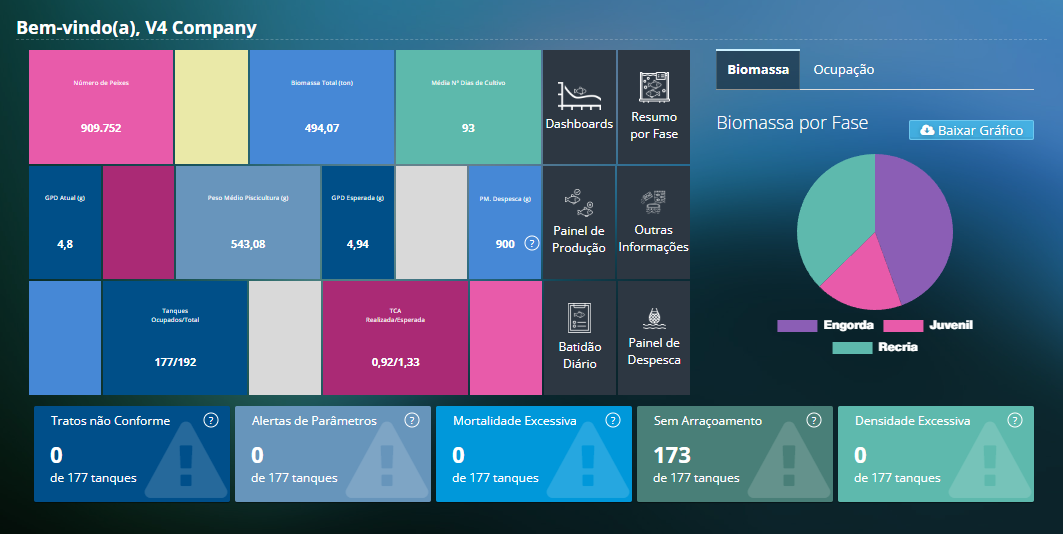Click the Número de Peixes tile
Viewport: 1063px width, 534px height.
tap(101, 106)
